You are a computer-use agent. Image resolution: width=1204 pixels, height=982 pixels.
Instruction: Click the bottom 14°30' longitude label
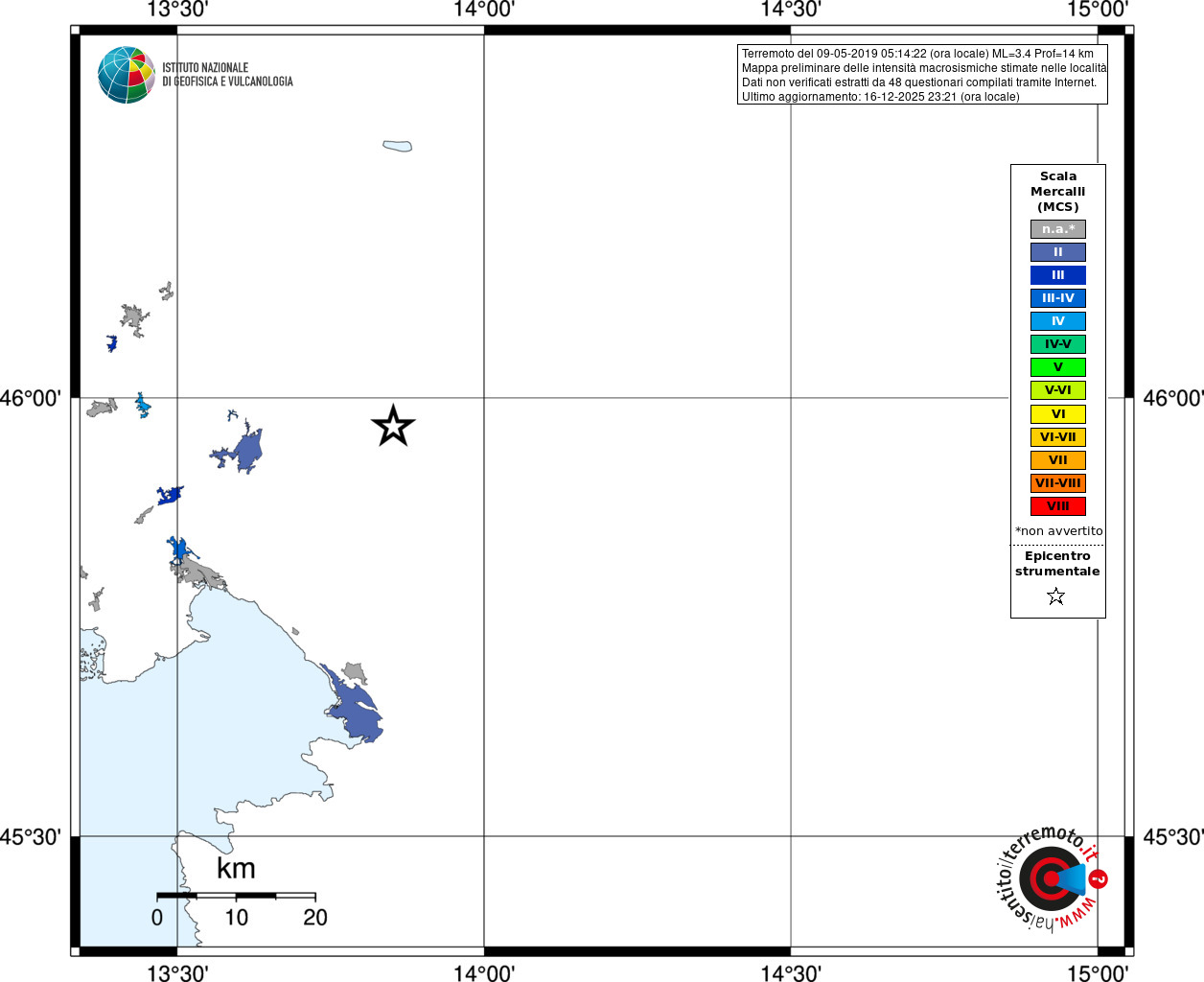(x=791, y=973)
